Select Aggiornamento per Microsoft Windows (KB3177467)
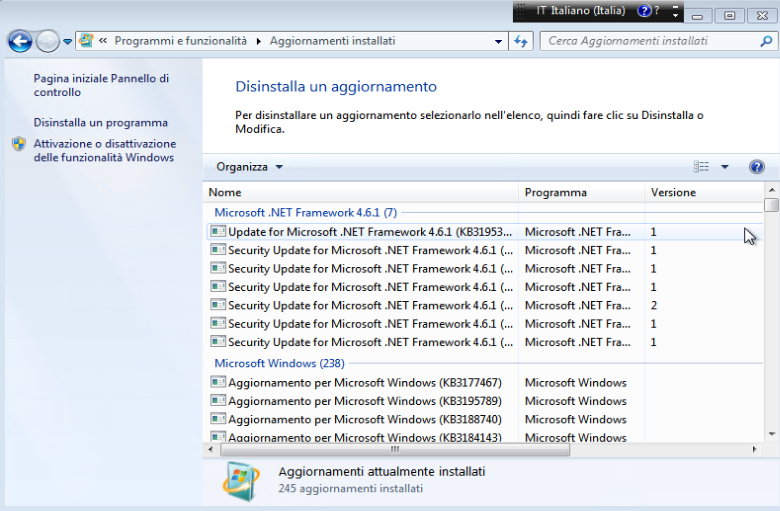This screenshot has height=511, width=780. coord(483,383)
